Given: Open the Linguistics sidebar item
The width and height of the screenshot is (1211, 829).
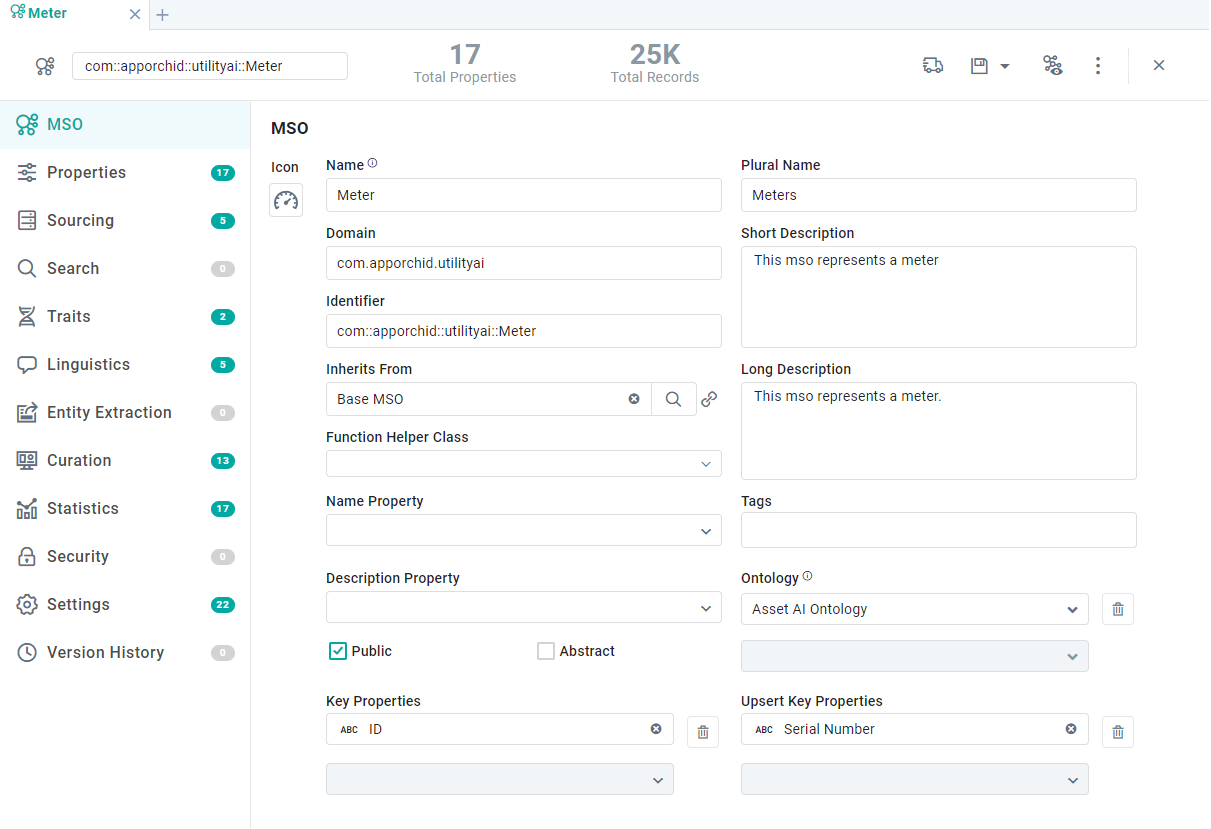Looking at the screenshot, I should (x=88, y=365).
